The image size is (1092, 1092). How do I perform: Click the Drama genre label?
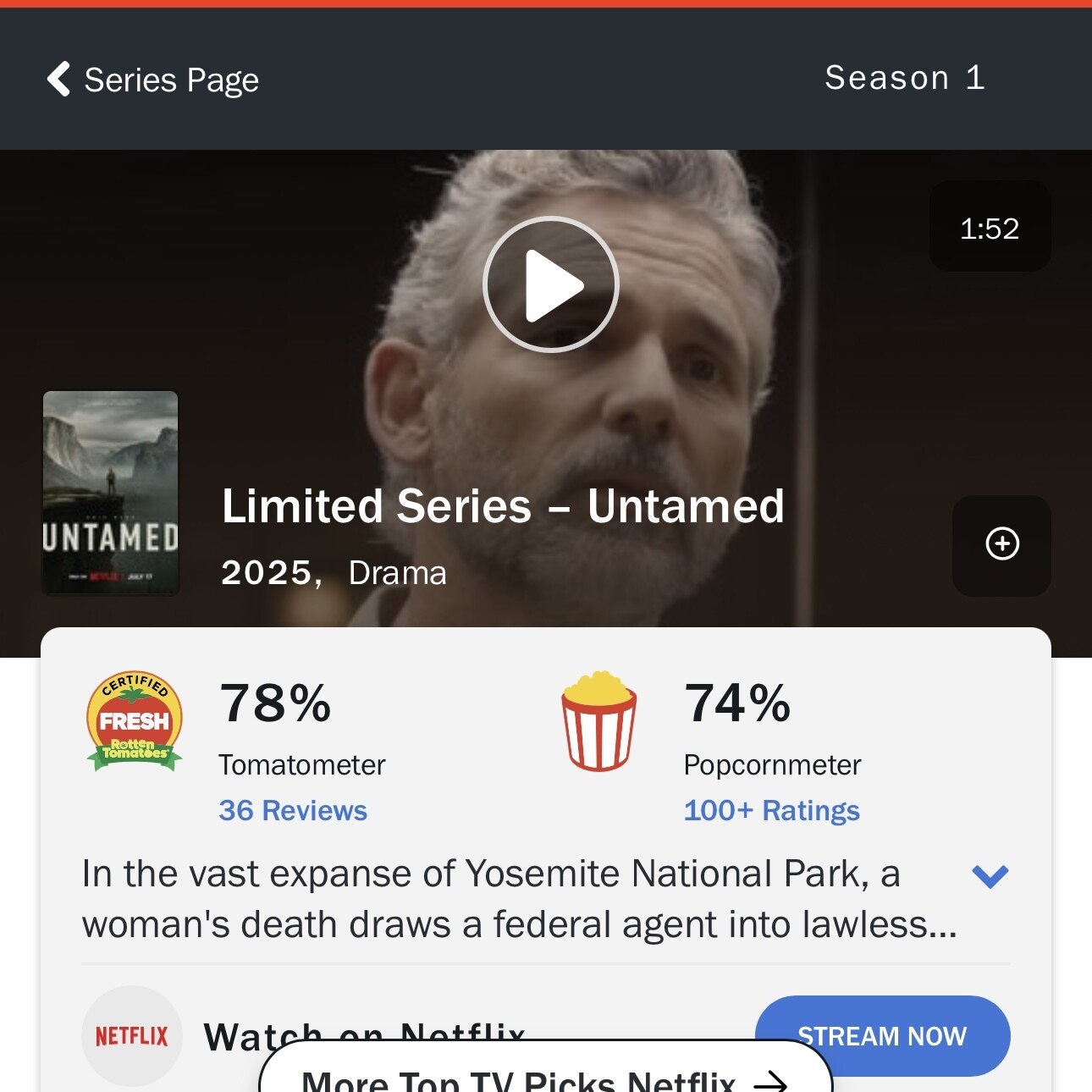tap(397, 573)
